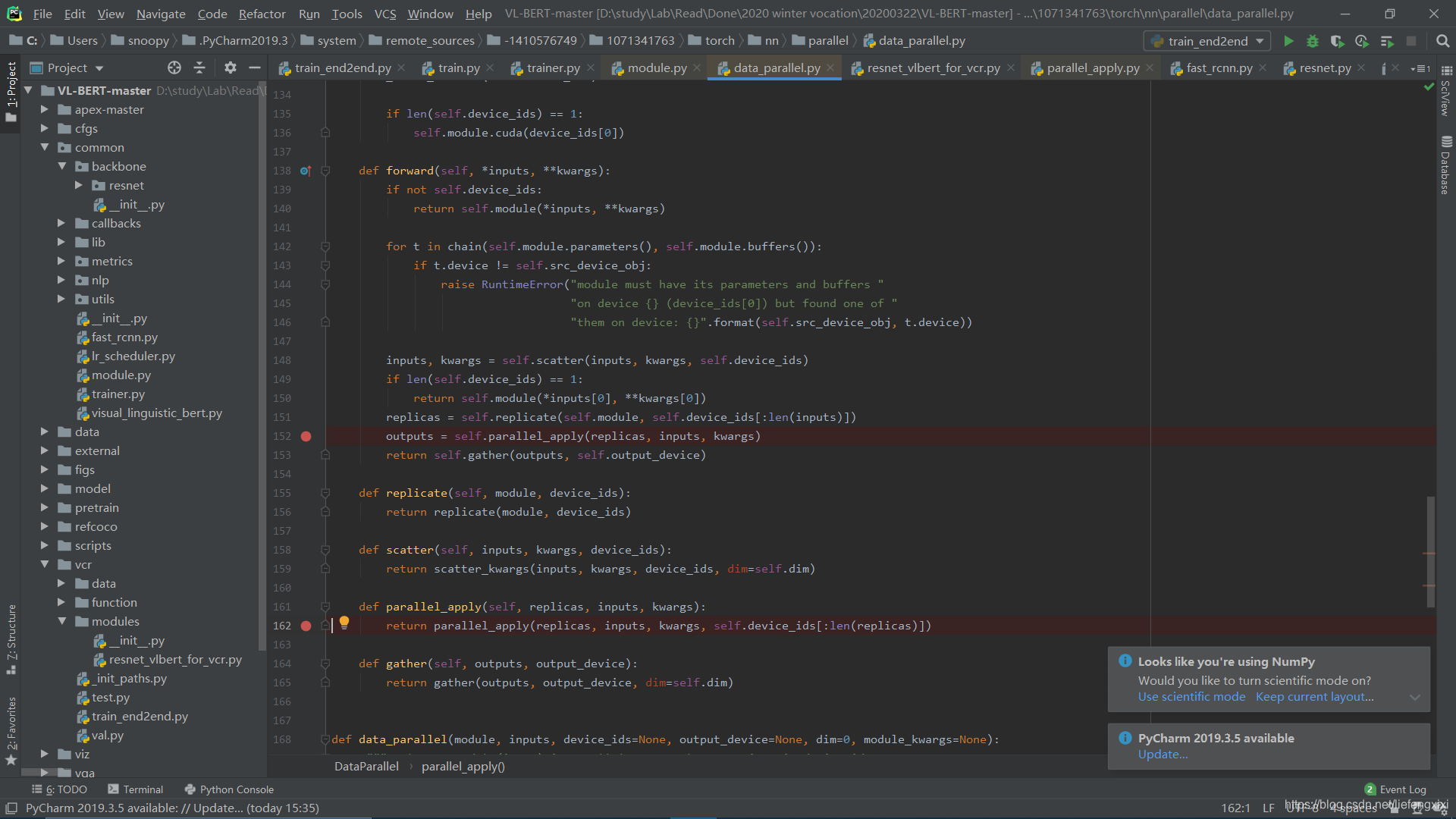
Task: Expand the apex-master folder
Action: pyautogui.click(x=45, y=109)
